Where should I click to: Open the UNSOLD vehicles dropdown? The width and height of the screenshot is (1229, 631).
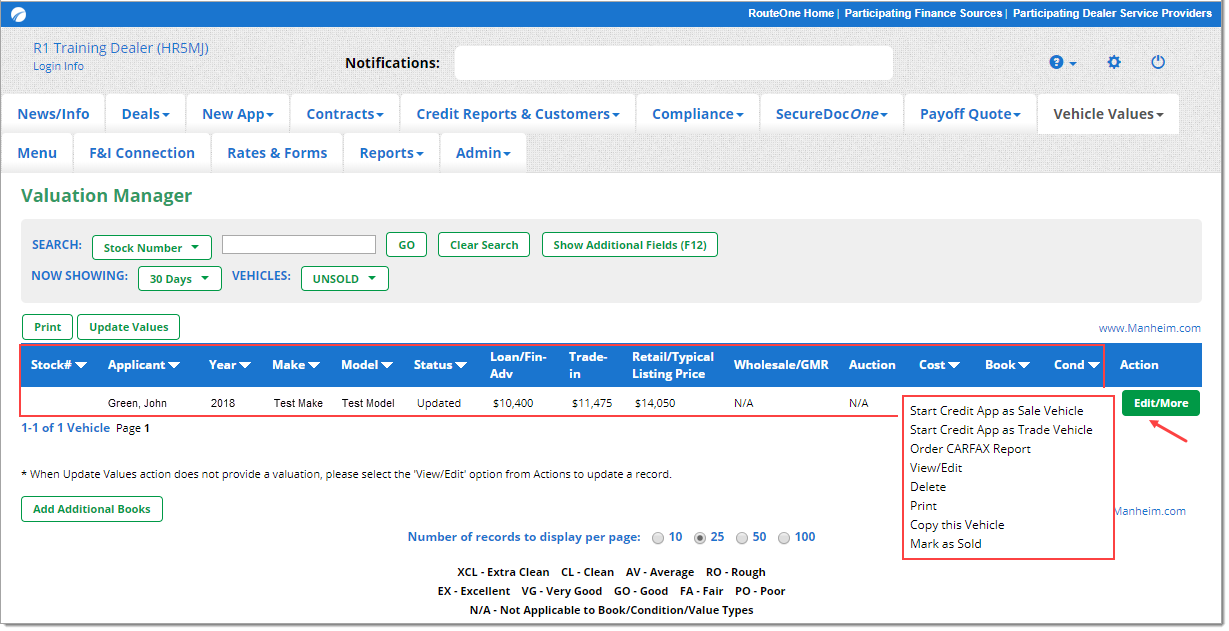345,278
